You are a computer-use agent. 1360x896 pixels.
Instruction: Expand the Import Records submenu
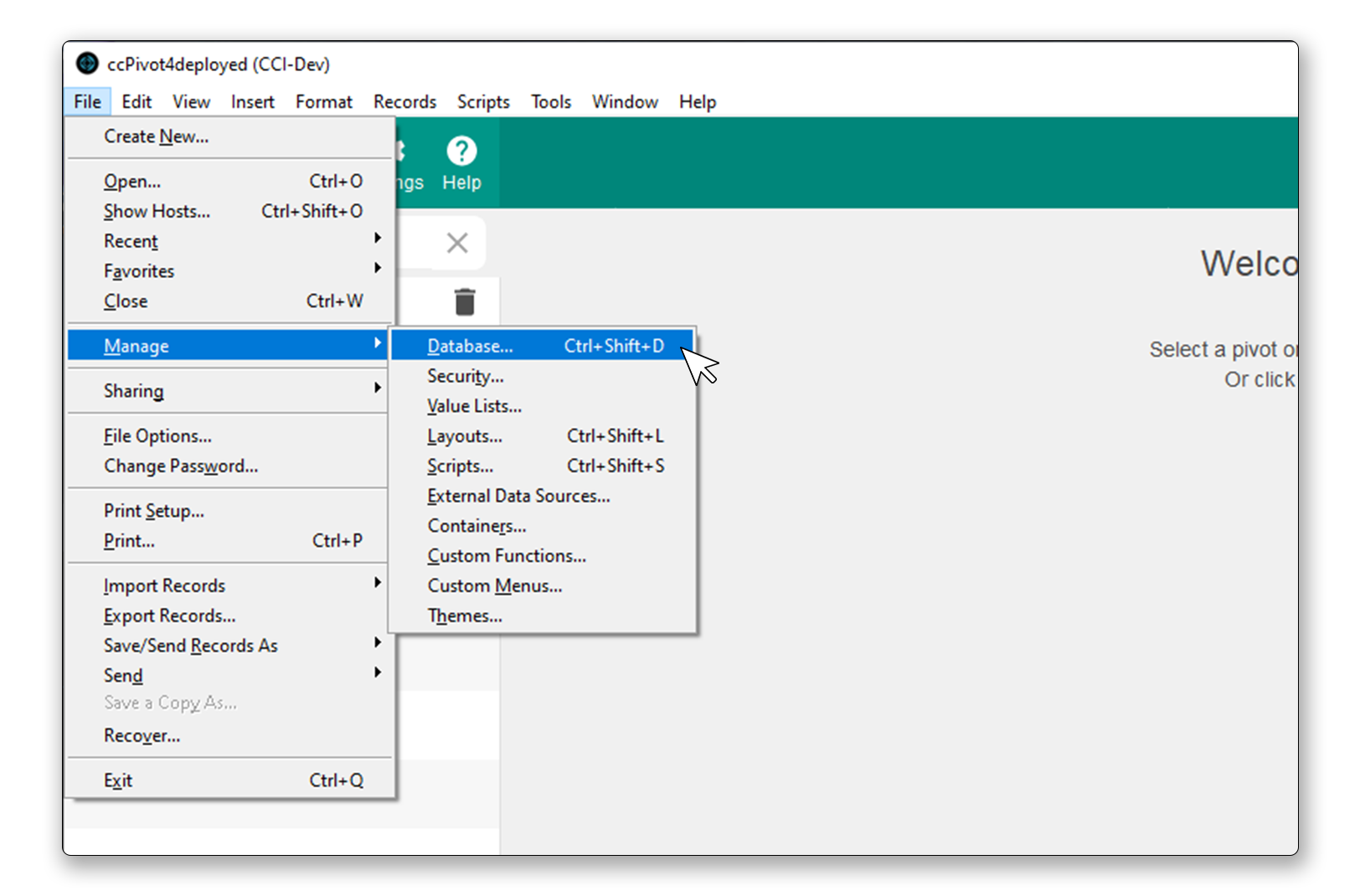(x=229, y=586)
